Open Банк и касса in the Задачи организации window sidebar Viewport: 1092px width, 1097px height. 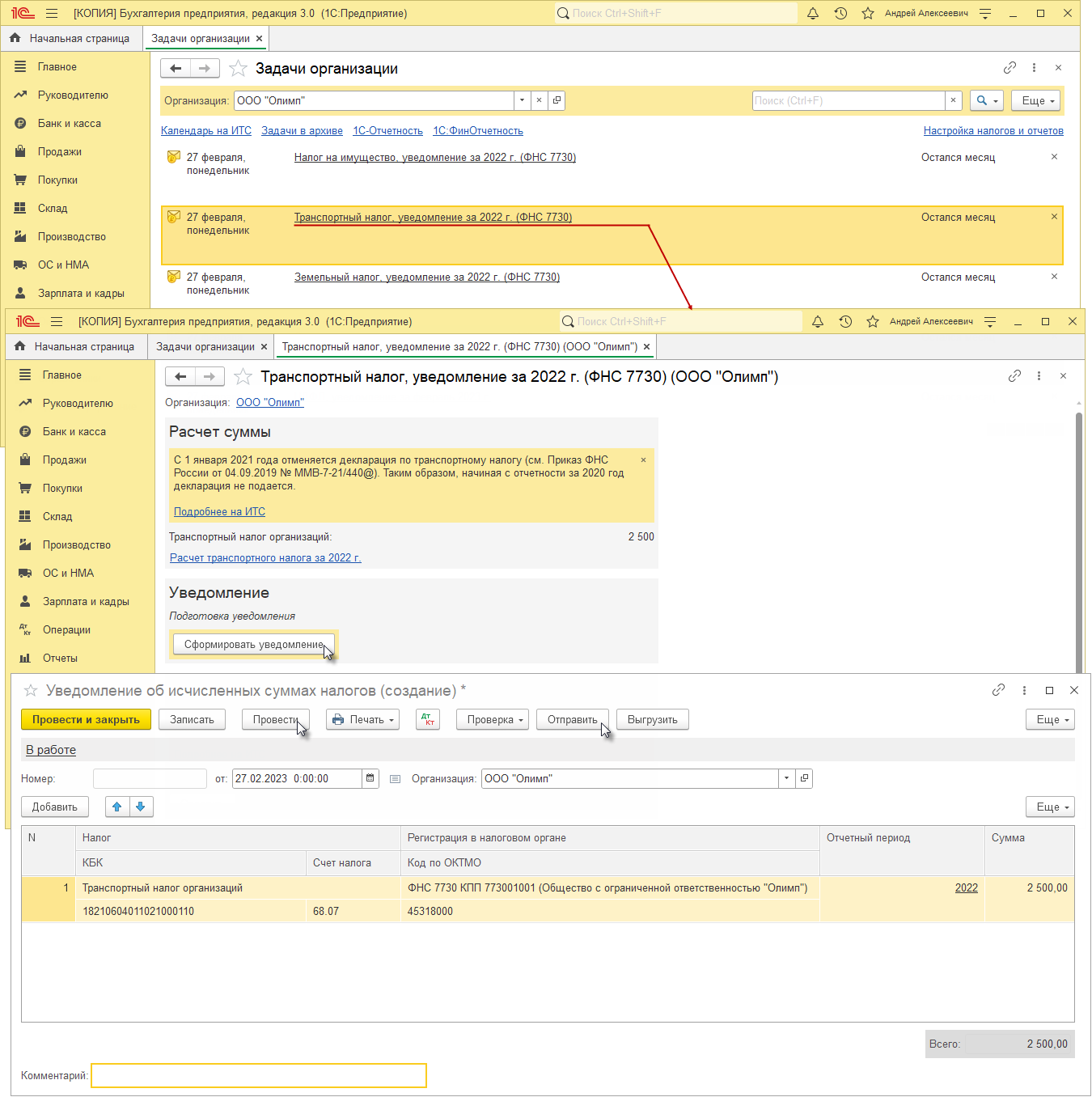pos(70,124)
